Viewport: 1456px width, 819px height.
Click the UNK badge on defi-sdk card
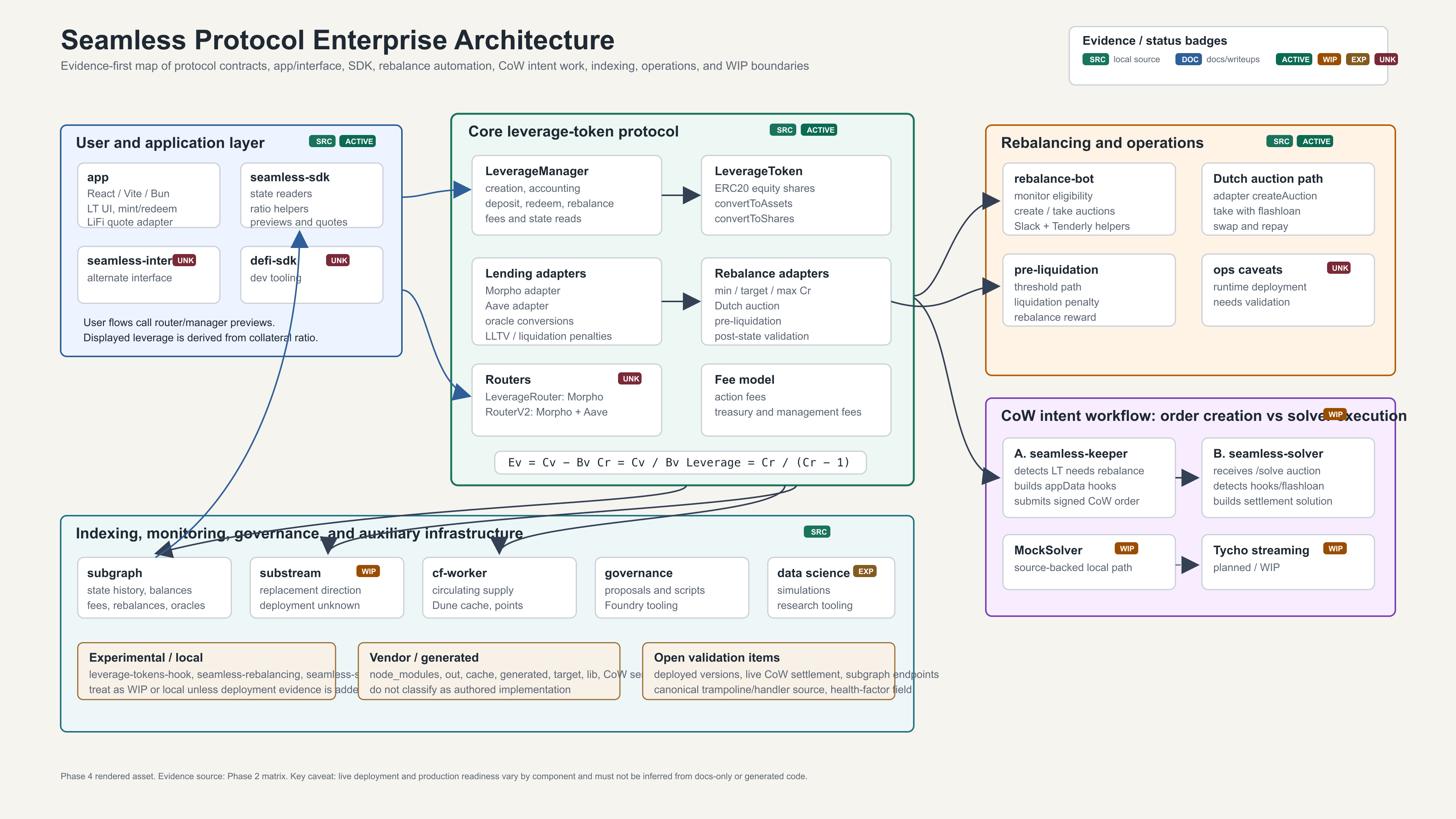click(x=339, y=260)
